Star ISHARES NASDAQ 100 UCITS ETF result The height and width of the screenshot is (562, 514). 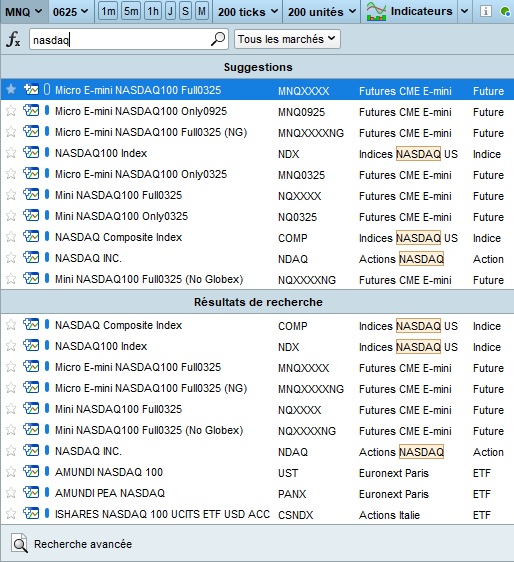(11, 514)
